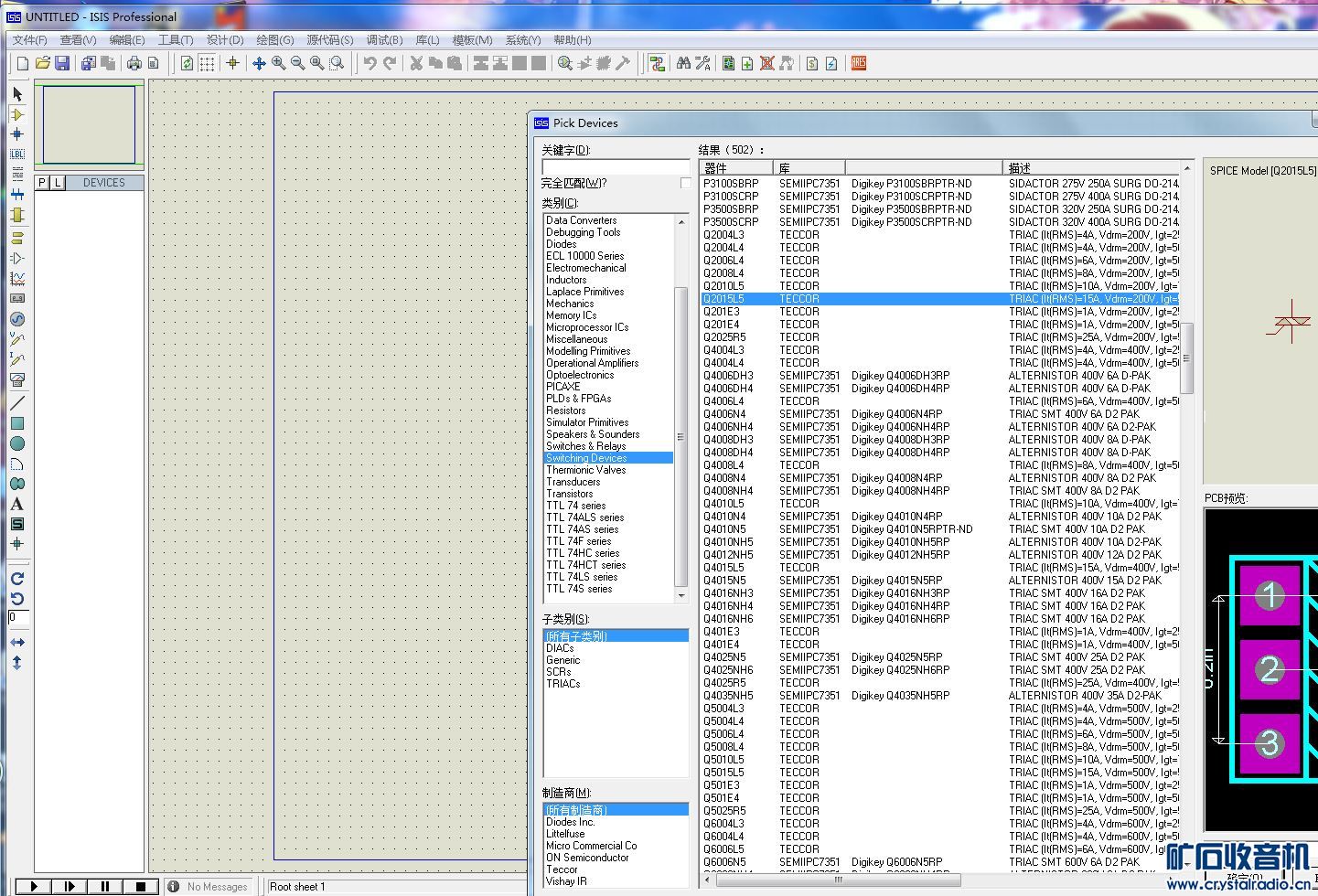The height and width of the screenshot is (896, 1318).
Task: Select the 2D arc drawing tool
Action: (x=17, y=463)
